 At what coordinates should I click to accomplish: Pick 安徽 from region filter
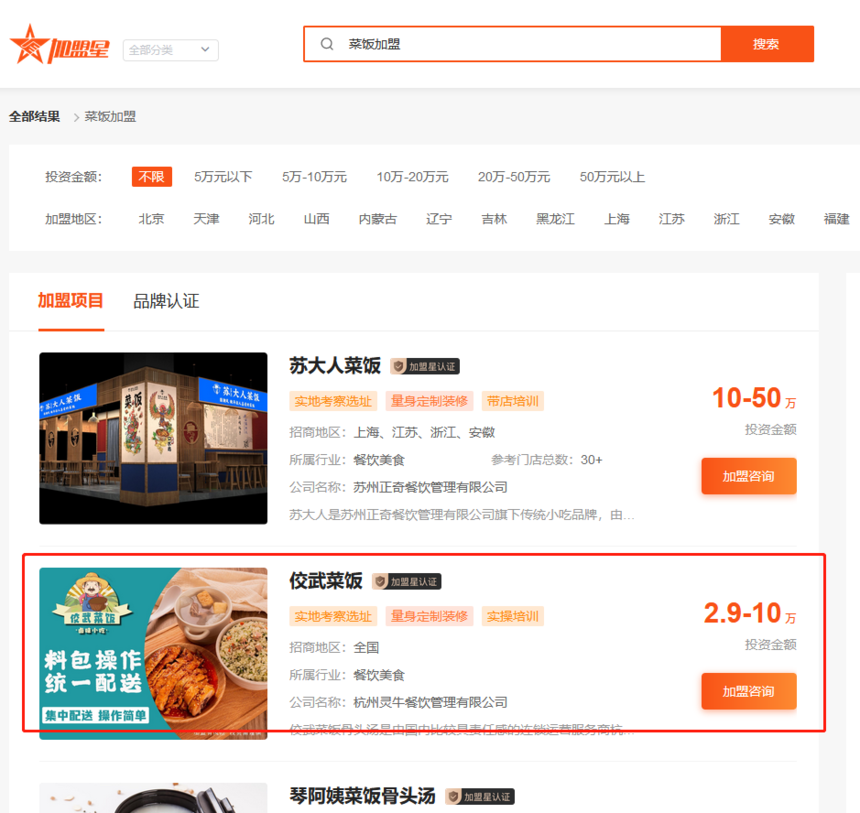coord(782,219)
